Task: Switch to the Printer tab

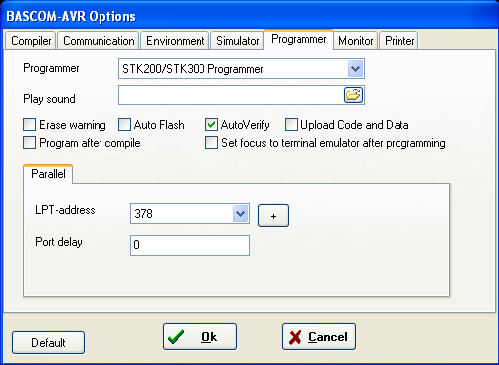Action: click(399, 41)
